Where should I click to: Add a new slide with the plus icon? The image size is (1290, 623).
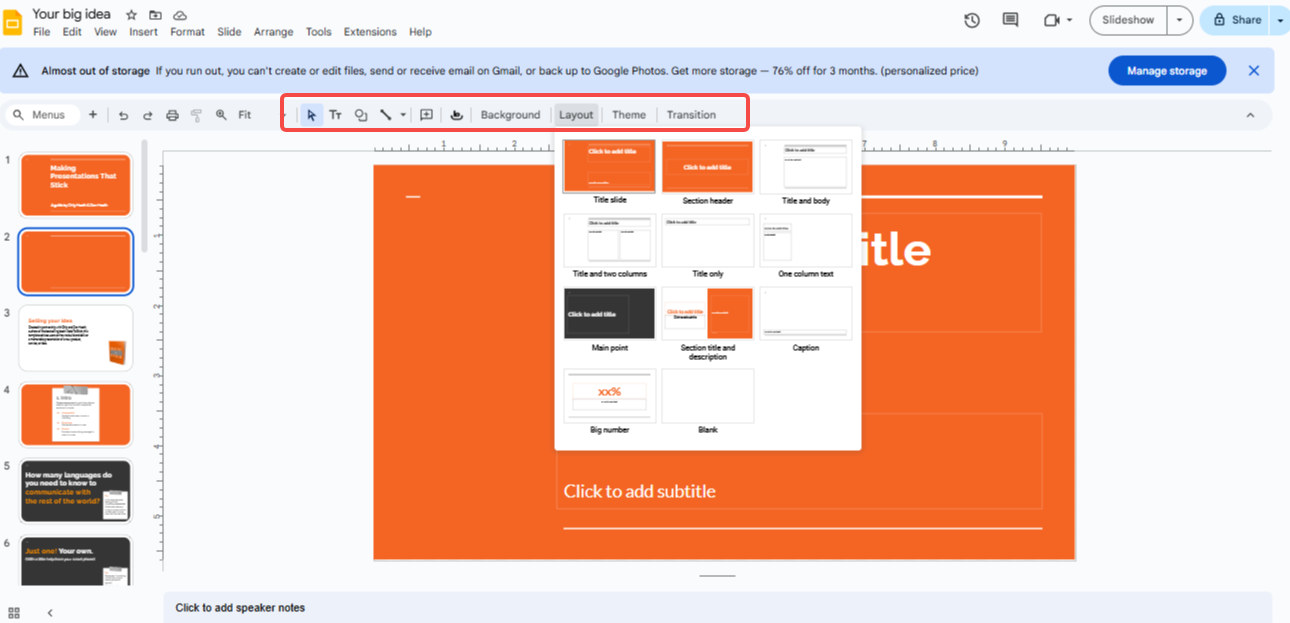coord(92,114)
